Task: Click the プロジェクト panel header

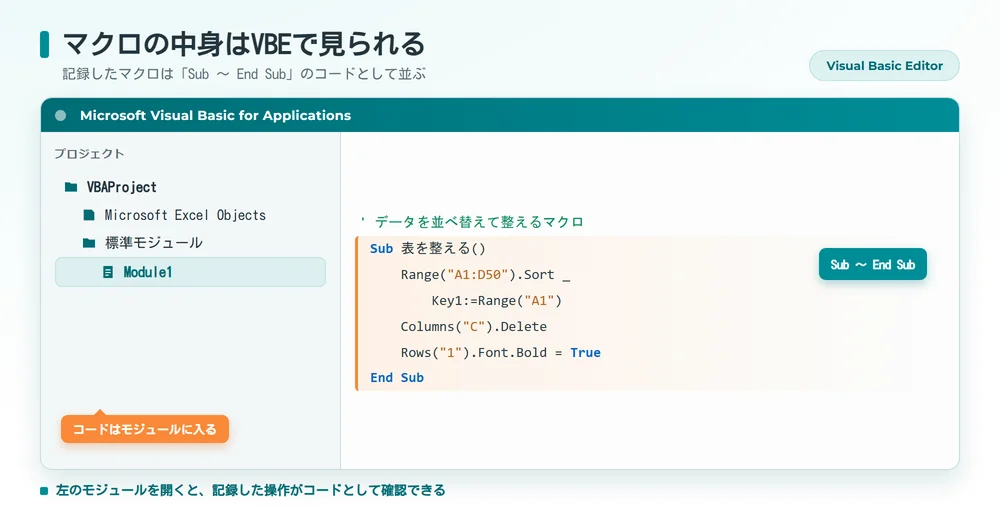Action: point(89,154)
